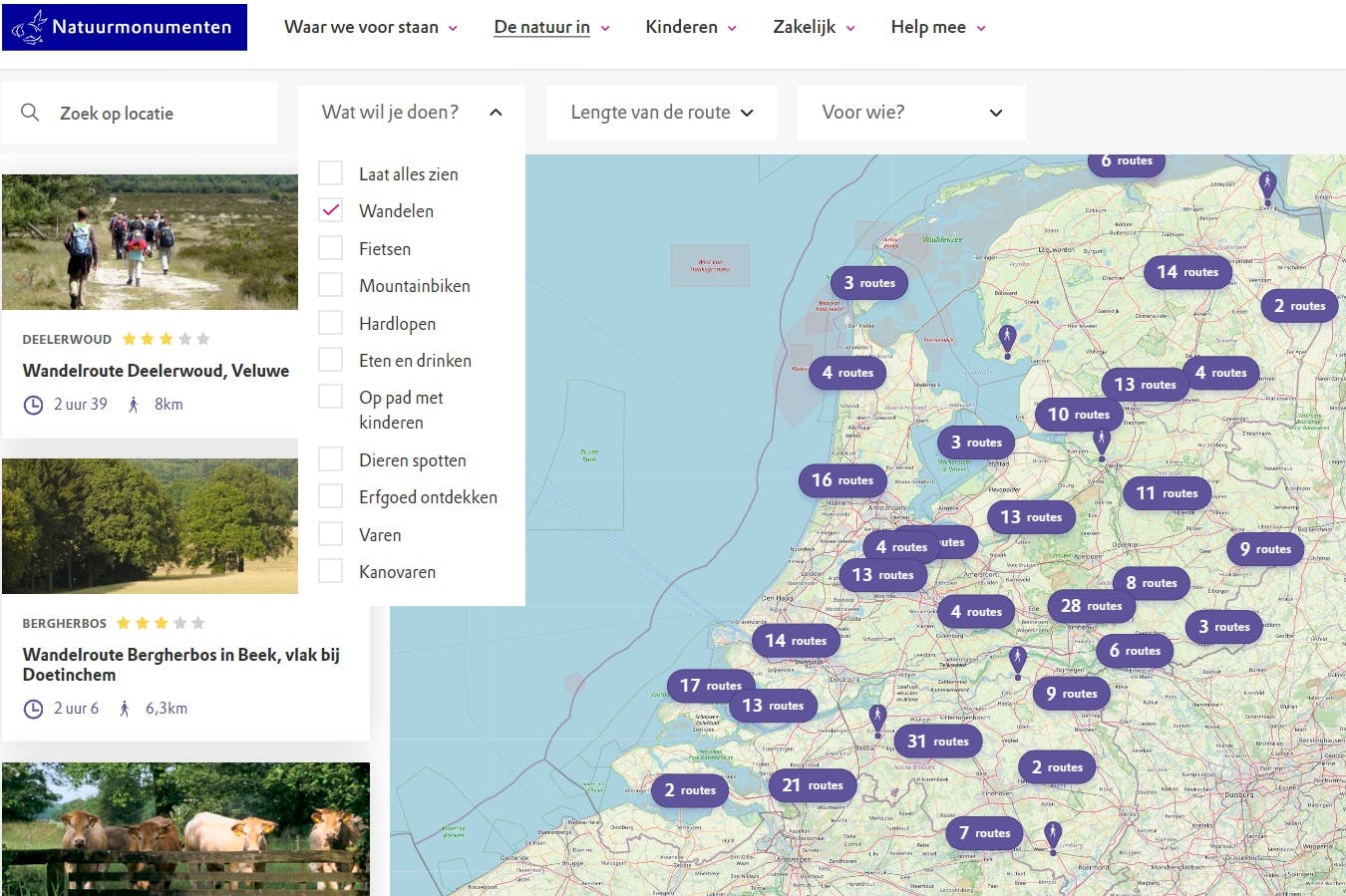
Task: Check the Laat alles zien option
Action: pos(330,171)
